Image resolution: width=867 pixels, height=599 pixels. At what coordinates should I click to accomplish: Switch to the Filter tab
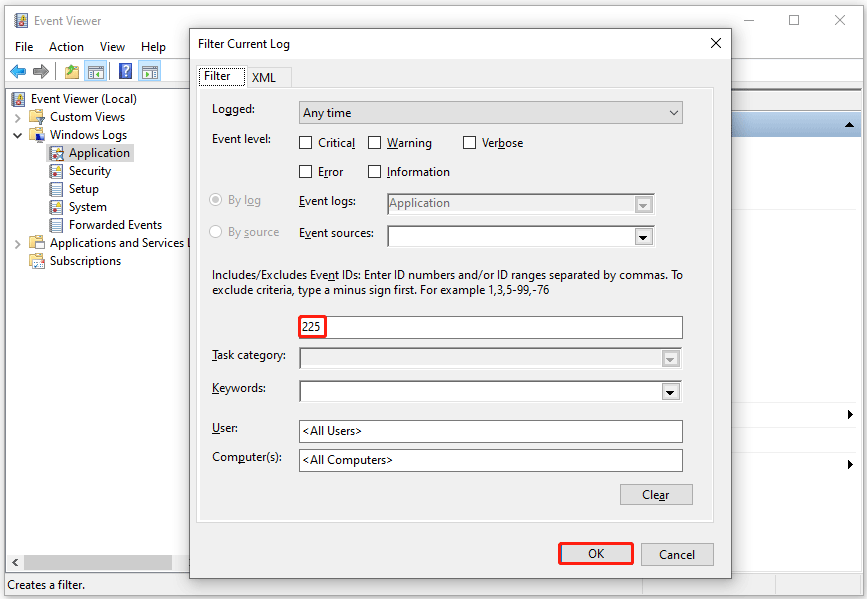tap(222, 76)
